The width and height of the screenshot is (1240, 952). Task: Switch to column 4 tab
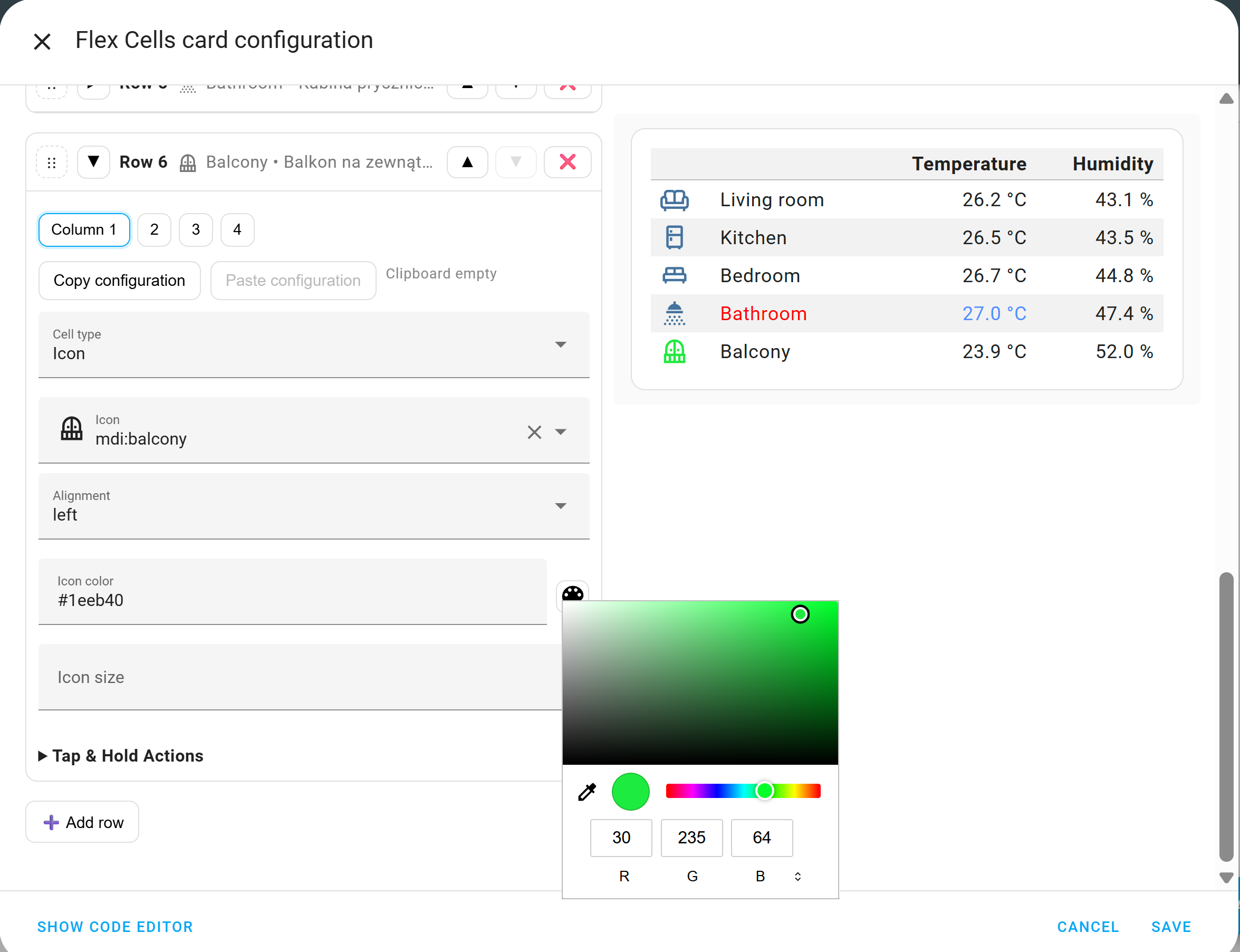(x=237, y=229)
